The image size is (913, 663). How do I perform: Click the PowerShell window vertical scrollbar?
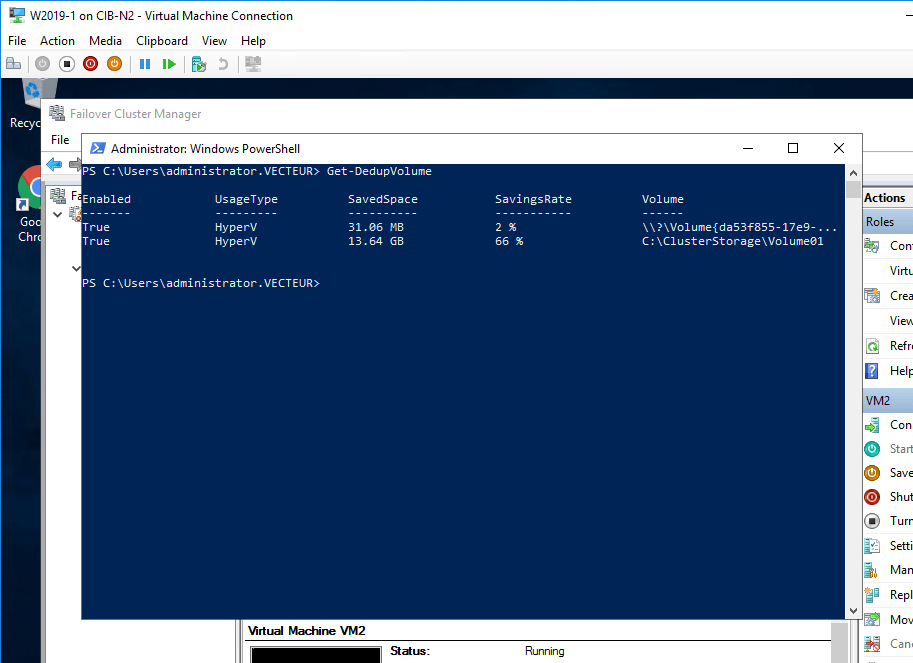coord(853,400)
